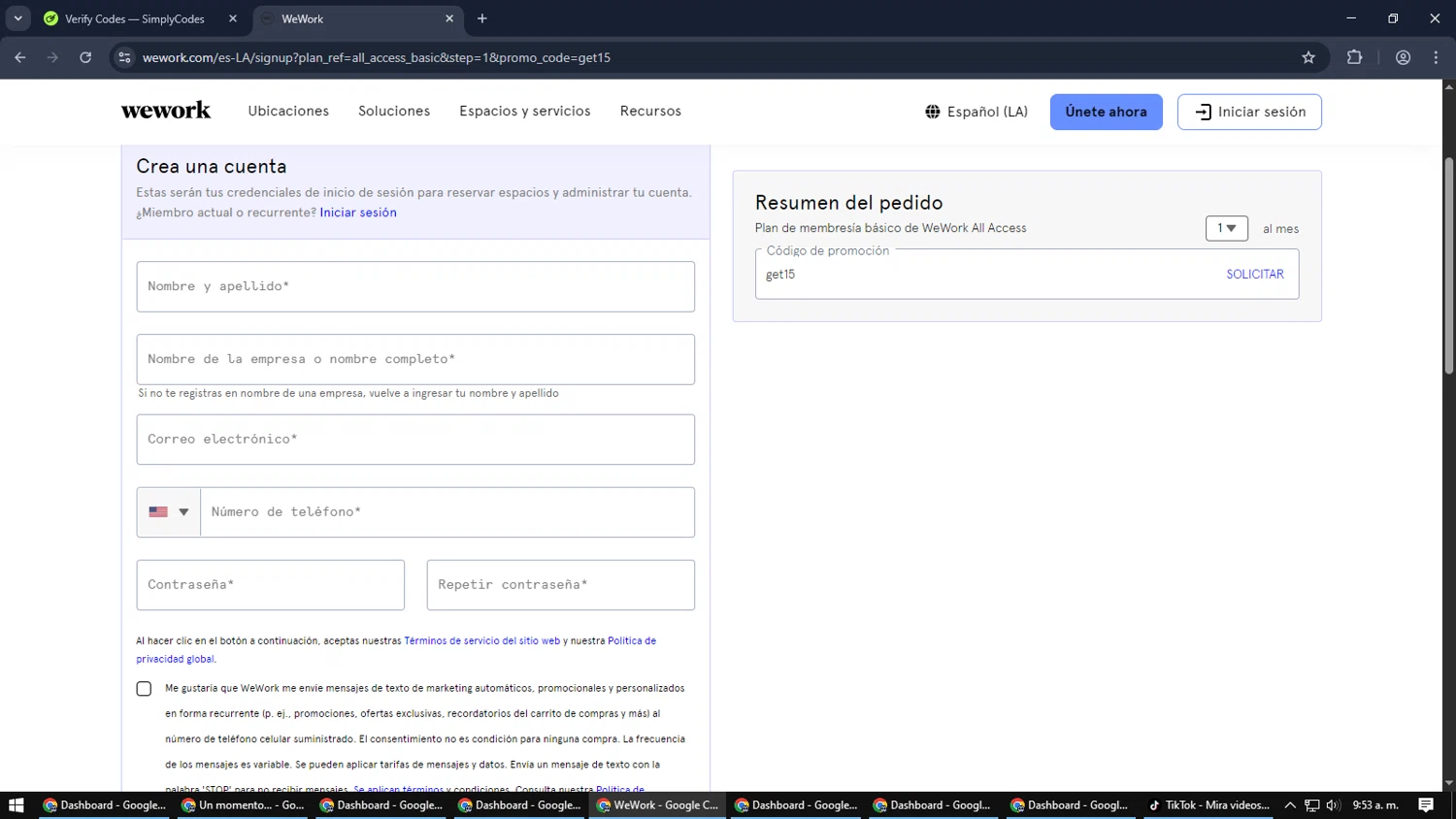Click the back navigation arrow
Viewport: 1456px width, 819px height.
pos(20,57)
